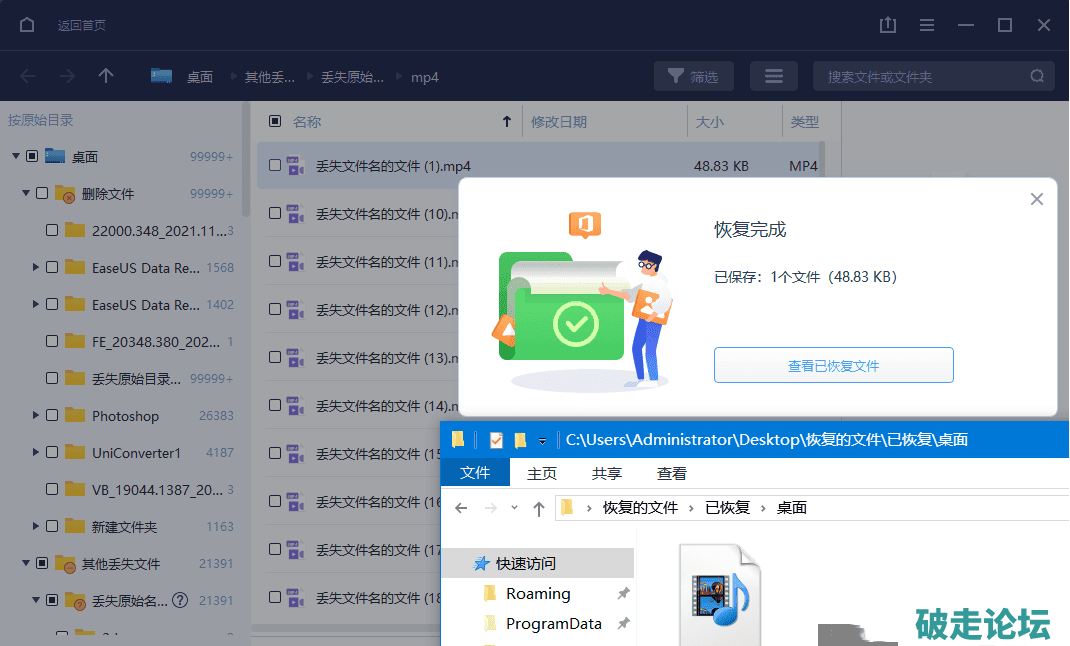The height and width of the screenshot is (646, 1070).
Task: Click the help icon beside 丢失原始名 folder
Action: coord(180,600)
